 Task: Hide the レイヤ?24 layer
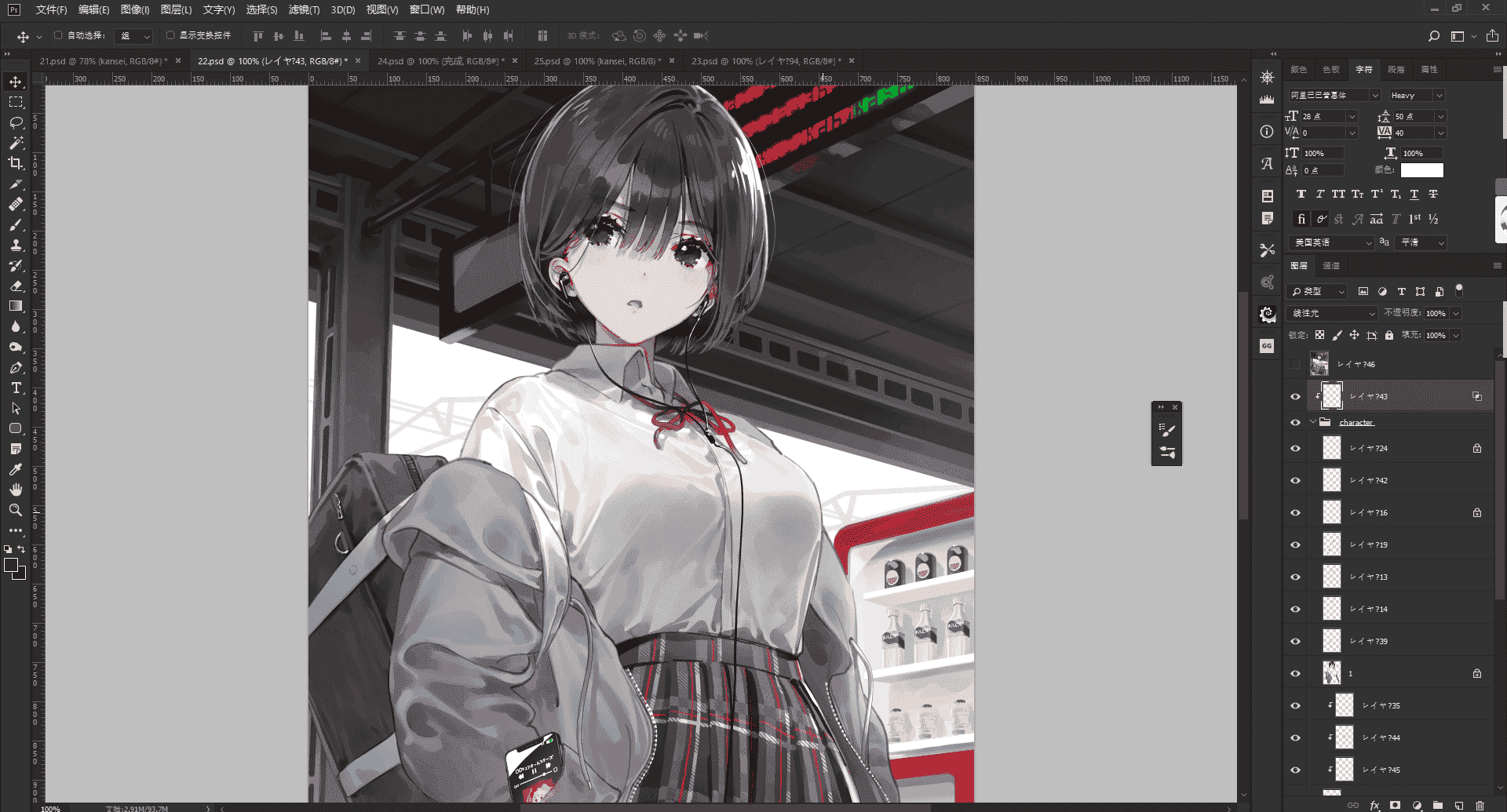pyautogui.click(x=1295, y=449)
